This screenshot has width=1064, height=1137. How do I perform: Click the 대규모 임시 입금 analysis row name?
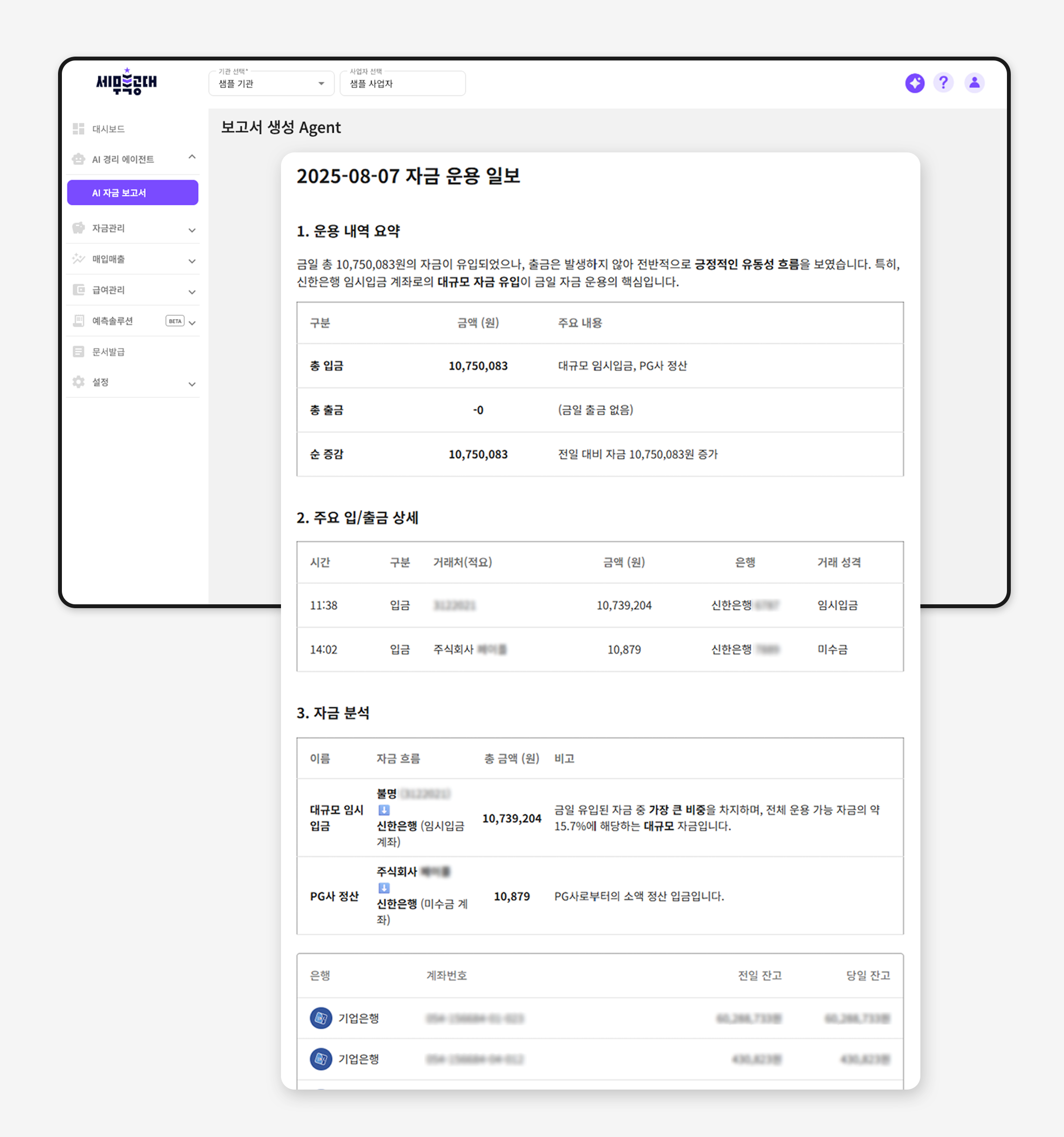pos(336,817)
